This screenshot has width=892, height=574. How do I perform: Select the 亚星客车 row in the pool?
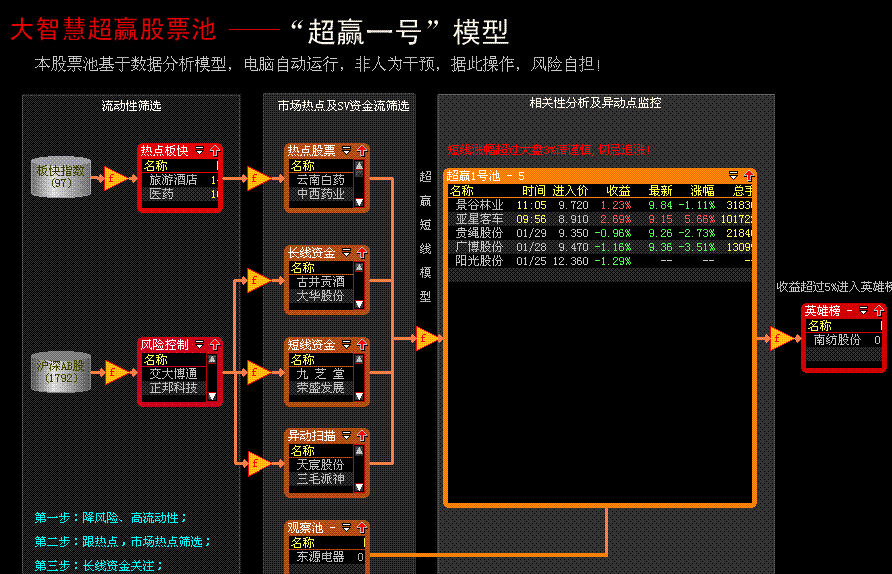pyautogui.click(x=600, y=219)
